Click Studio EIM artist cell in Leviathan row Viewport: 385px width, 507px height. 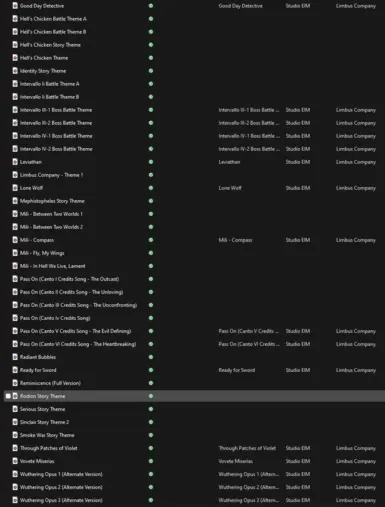point(298,162)
